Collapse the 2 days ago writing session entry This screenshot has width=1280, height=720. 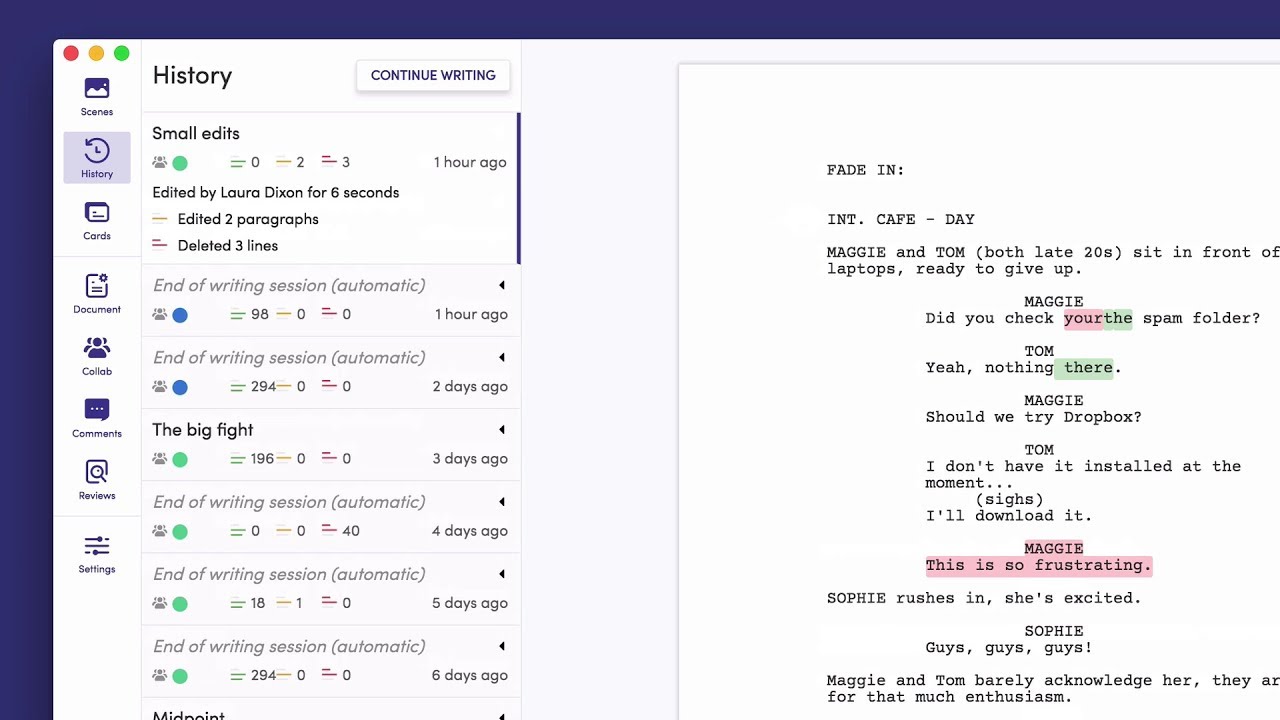(501, 357)
